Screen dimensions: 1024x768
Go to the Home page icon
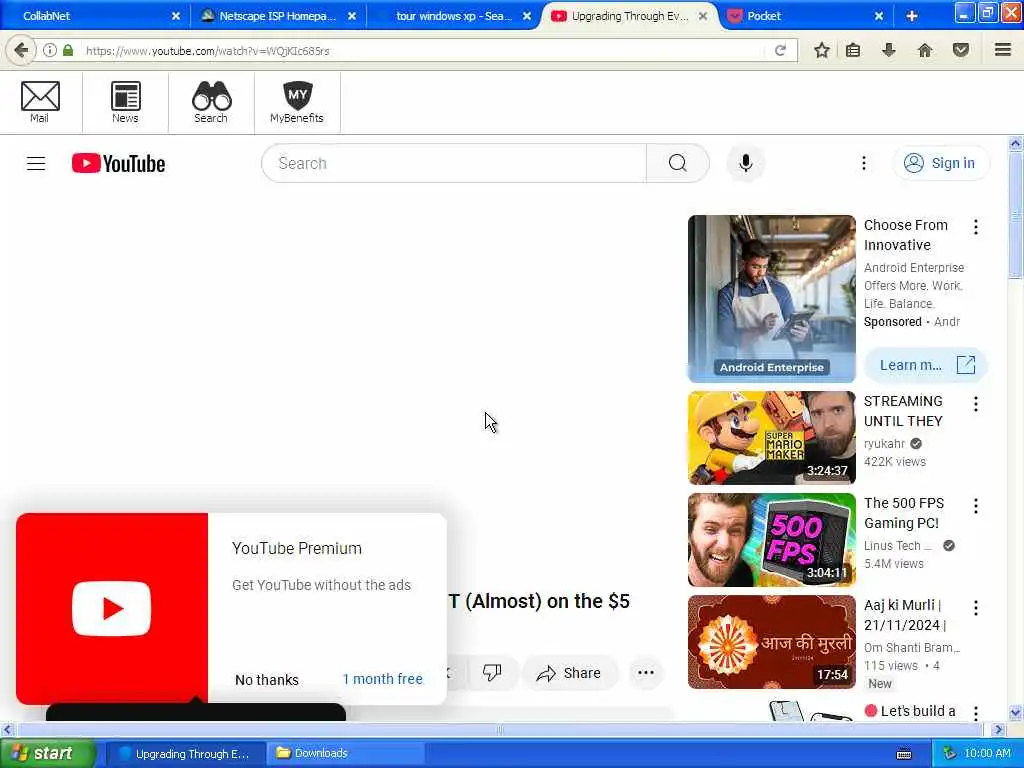925,50
